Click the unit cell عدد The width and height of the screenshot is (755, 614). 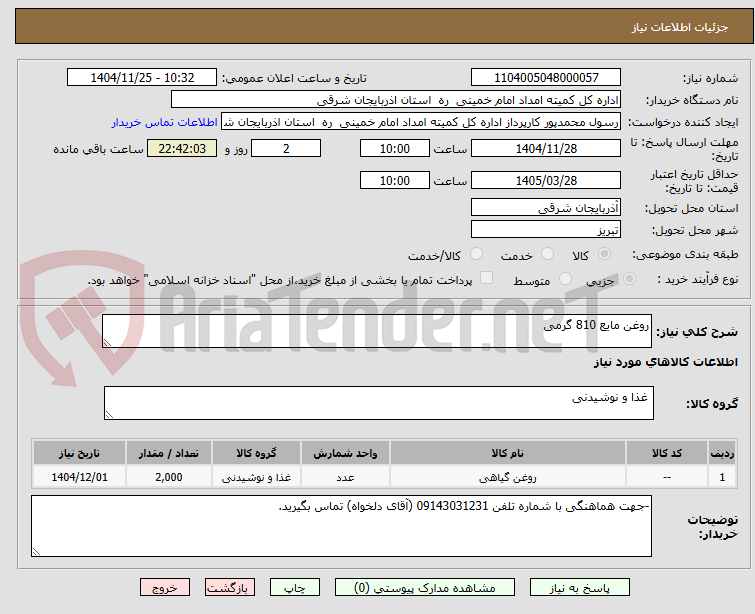point(345,477)
